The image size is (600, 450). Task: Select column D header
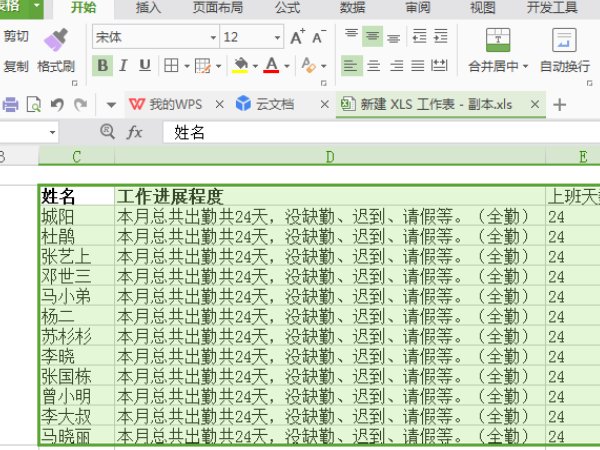(330, 157)
